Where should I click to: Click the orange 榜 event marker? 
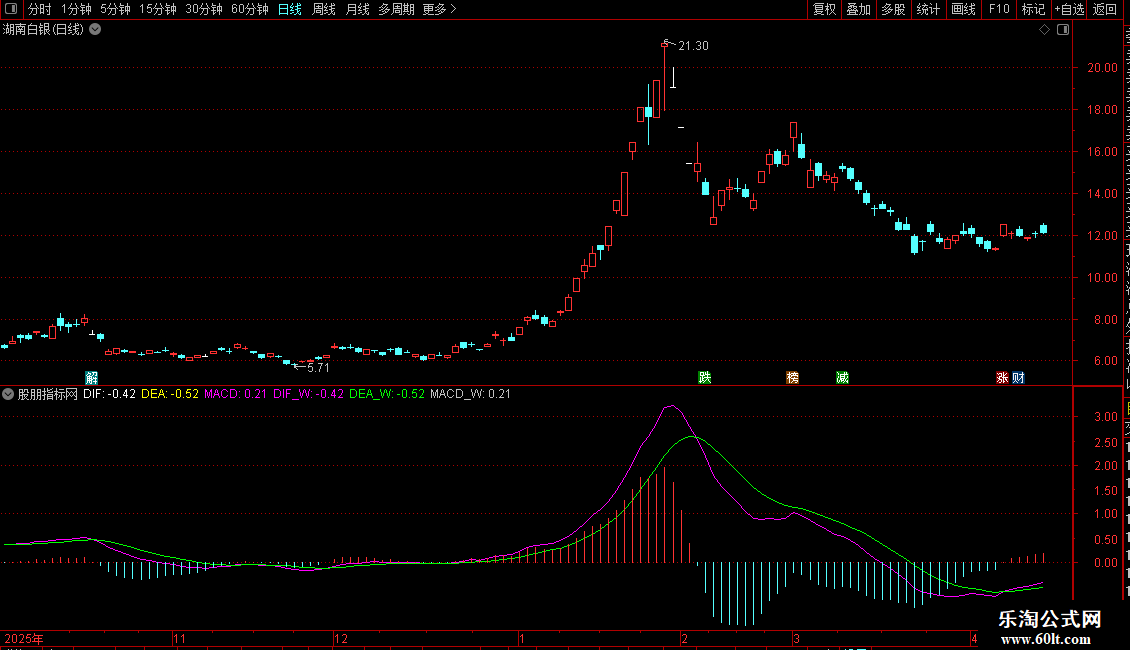point(793,378)
